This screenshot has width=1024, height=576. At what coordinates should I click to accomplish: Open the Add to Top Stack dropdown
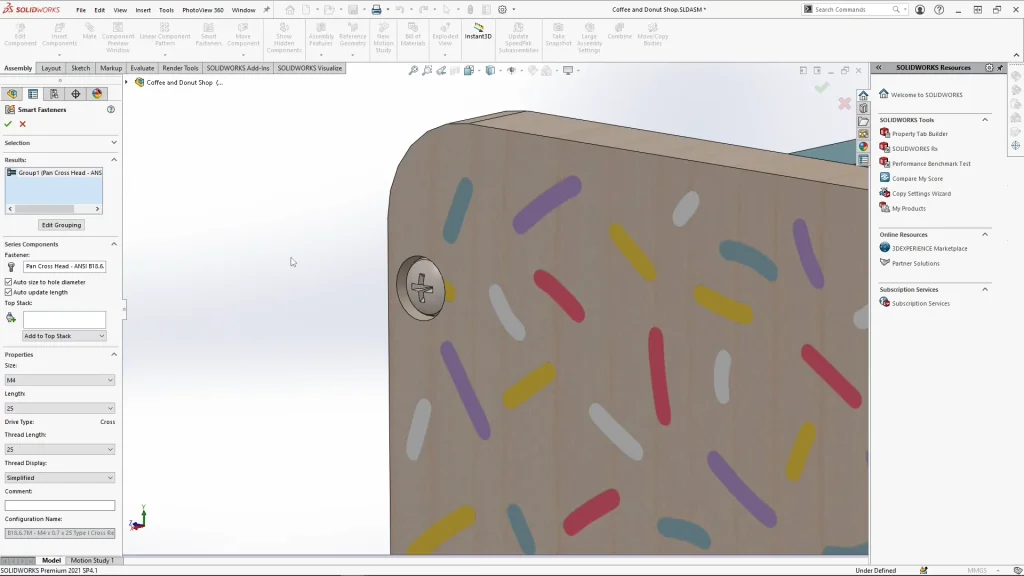coord(64,336)
